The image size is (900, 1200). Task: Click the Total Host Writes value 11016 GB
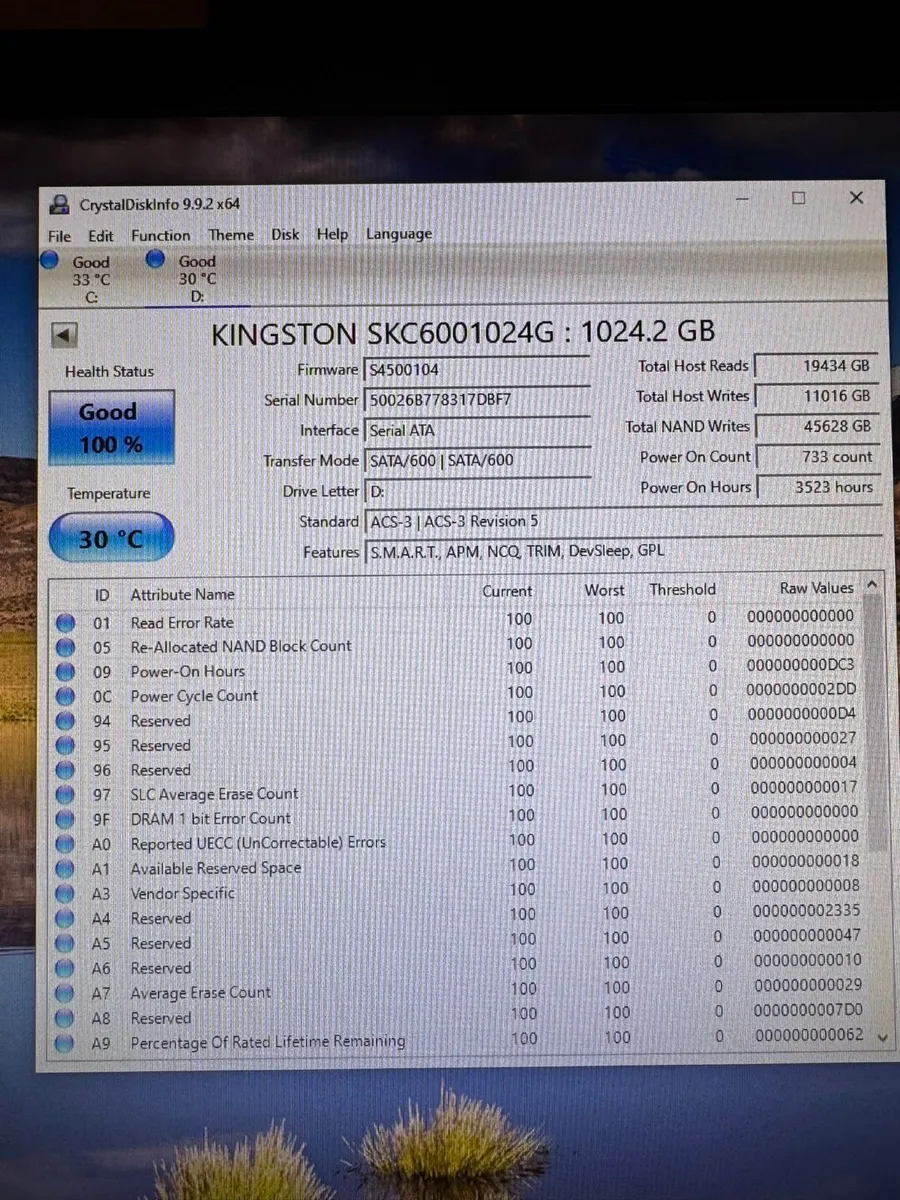pos(817,396)
